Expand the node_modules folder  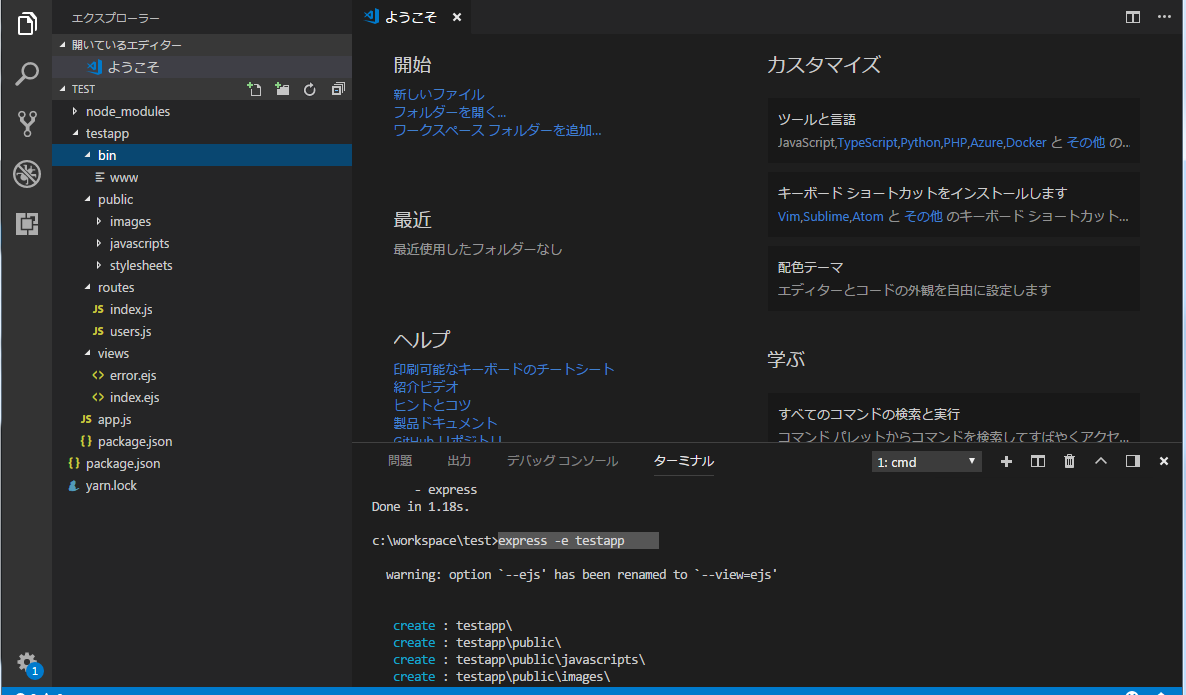(127, 111)
